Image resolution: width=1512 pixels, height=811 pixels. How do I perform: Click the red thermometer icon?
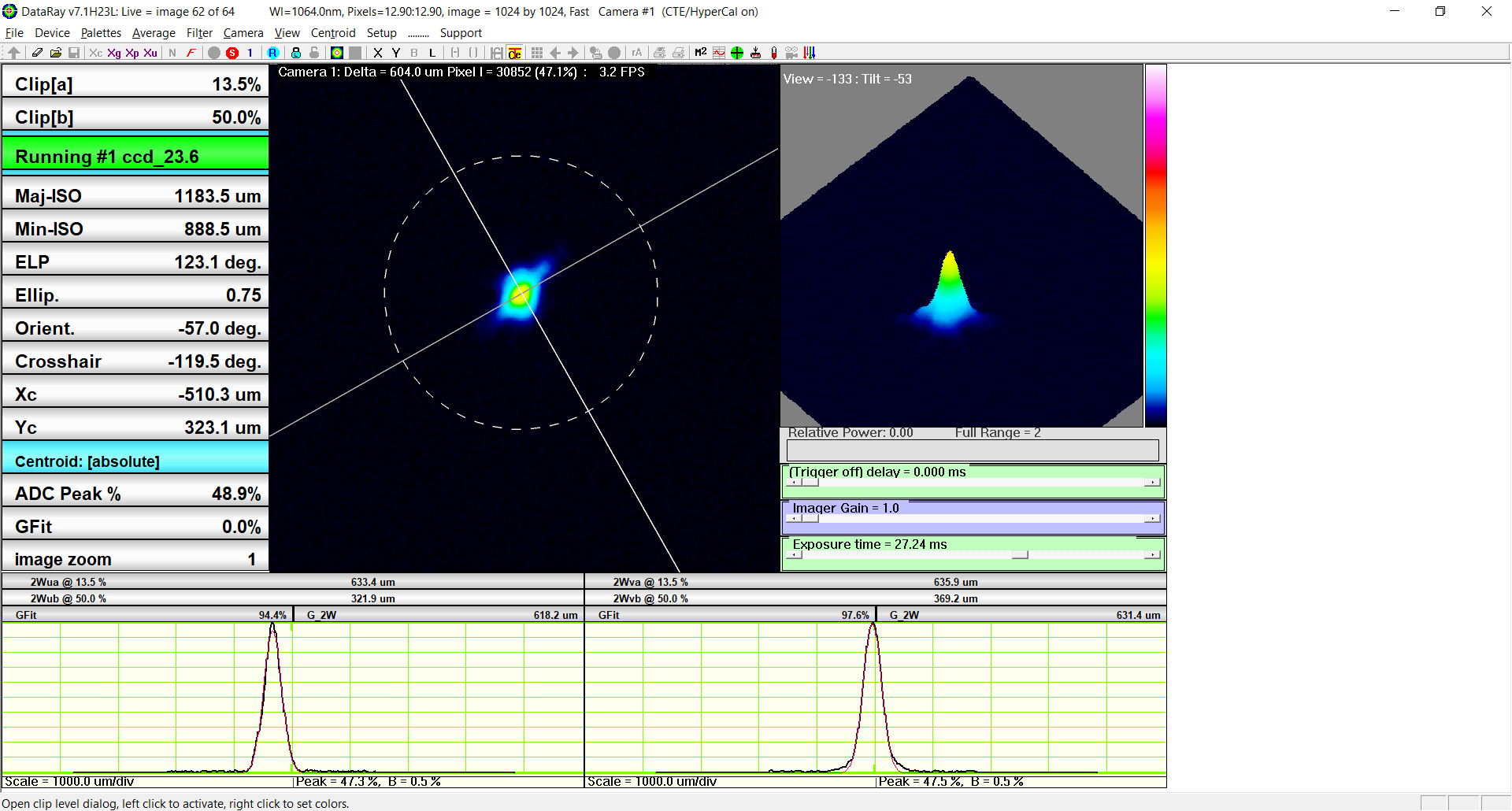(x=774, y=53)
